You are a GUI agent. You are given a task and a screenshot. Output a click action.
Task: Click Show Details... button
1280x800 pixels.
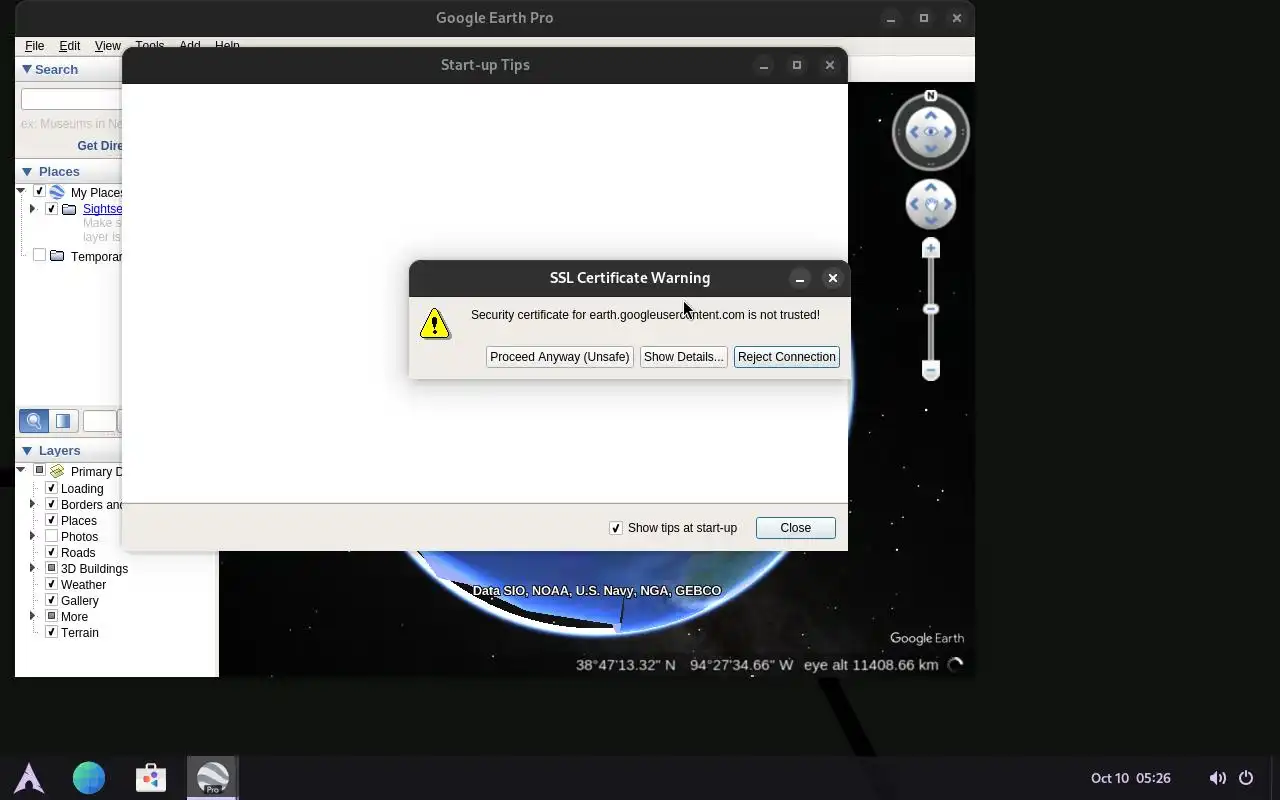[x=683, y=357]
